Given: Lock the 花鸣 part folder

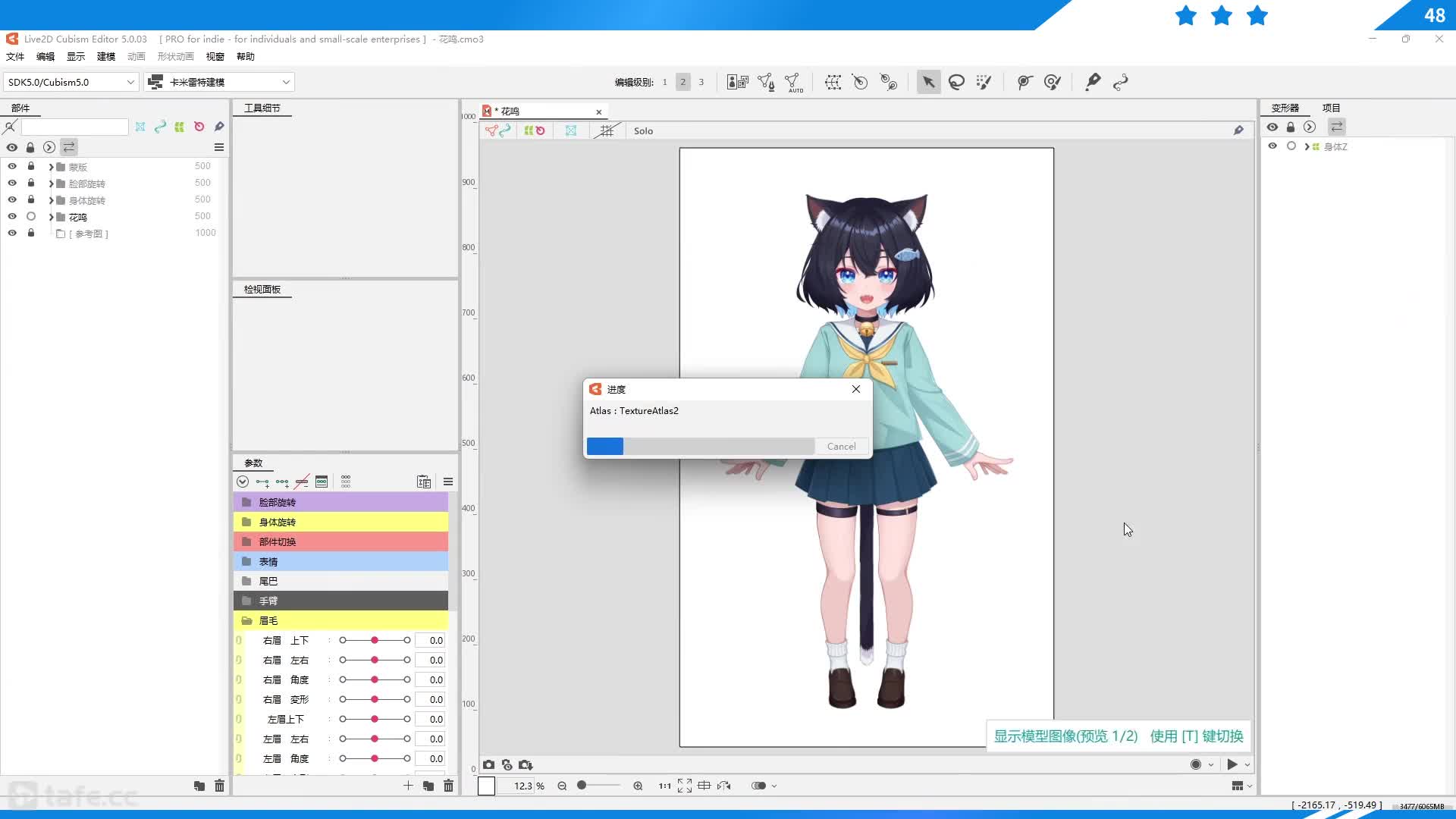Looking at the screenshot, I should [31, 216].
